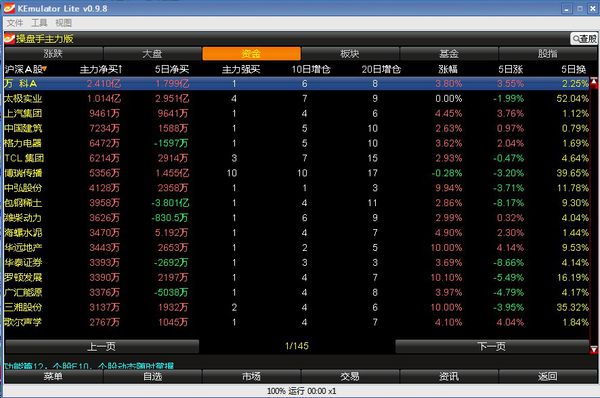Screen dimensions: 600x398
Task: Open the 交易 bottom button
Action: click(x=350, y=377)
